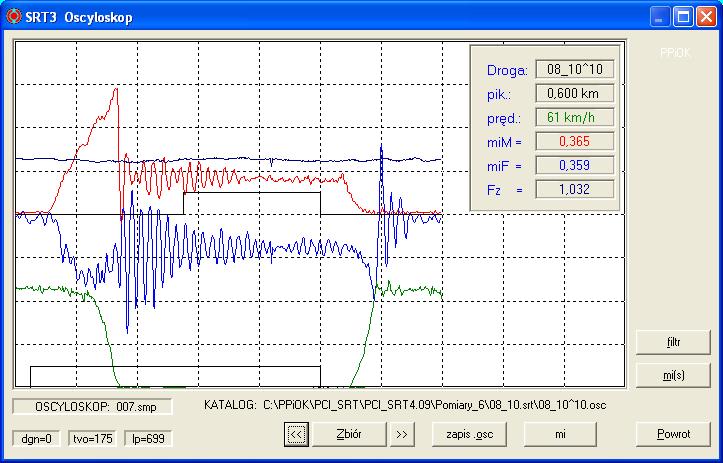Click the SRT3 Oscyloskop app icon in title bar
The height and width of the screenshot is (463, 723).
(x=14, y=17)
